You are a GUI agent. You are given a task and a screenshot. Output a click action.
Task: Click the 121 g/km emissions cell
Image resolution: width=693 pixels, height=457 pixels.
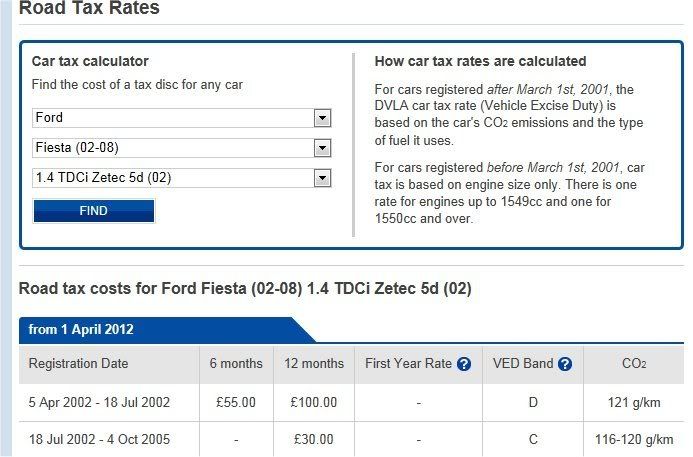coord(634,403)
